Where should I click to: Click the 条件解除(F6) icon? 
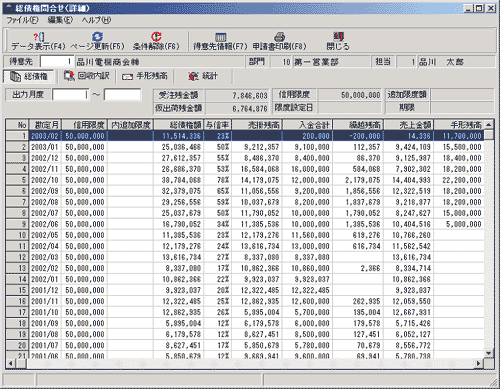156,36
